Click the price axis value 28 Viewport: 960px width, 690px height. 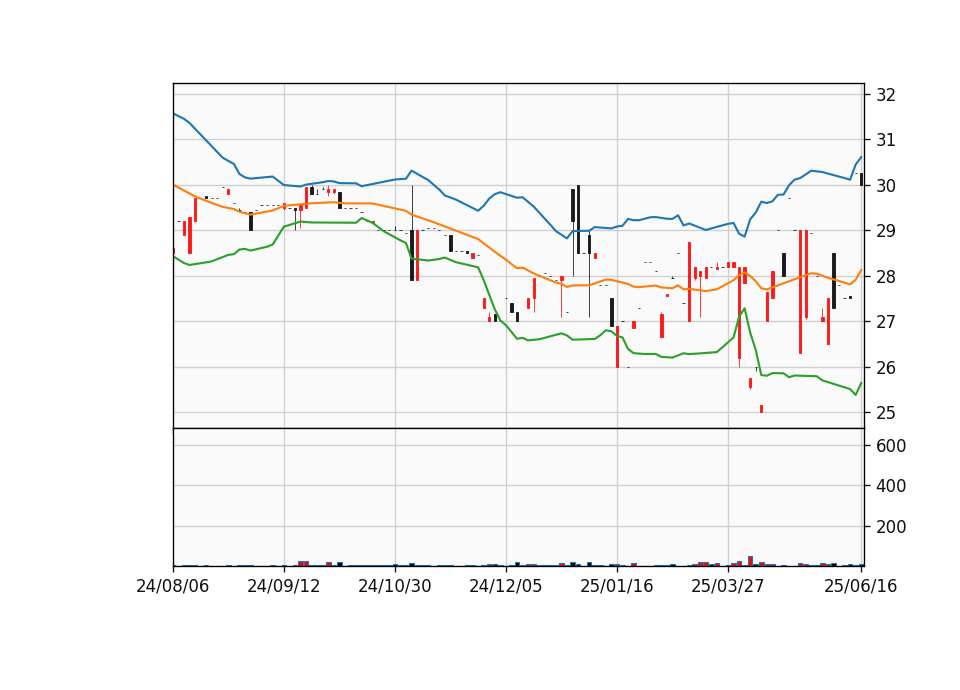pyautogui.click(x=886, y=277)
